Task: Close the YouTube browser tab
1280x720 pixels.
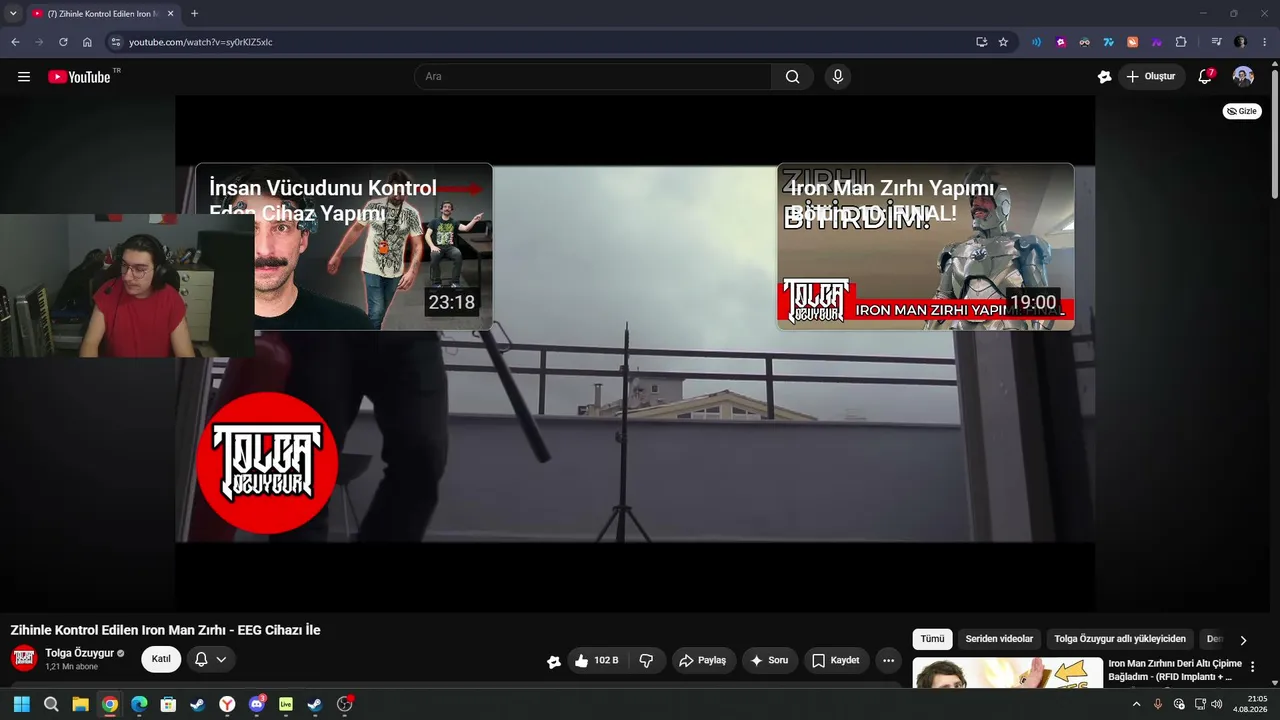Action: tap(170, 14)
